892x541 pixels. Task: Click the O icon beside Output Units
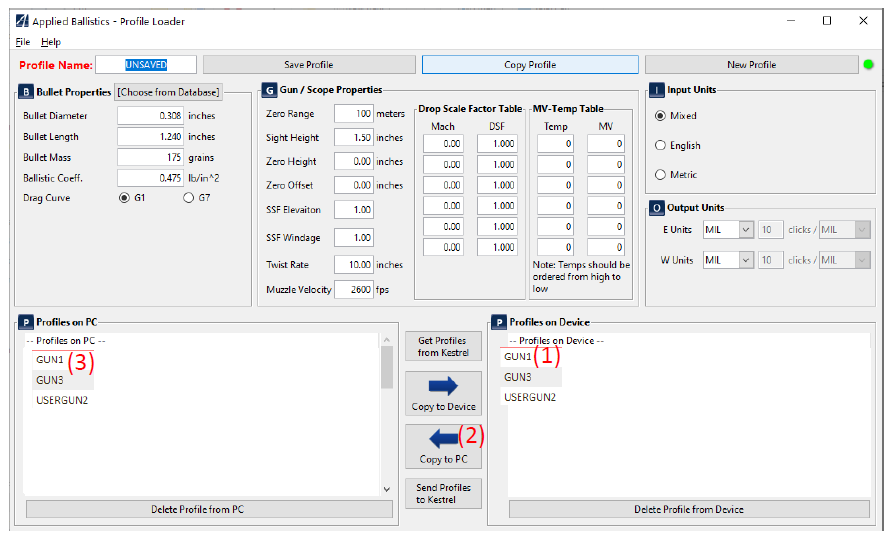[x=656, y=208]
